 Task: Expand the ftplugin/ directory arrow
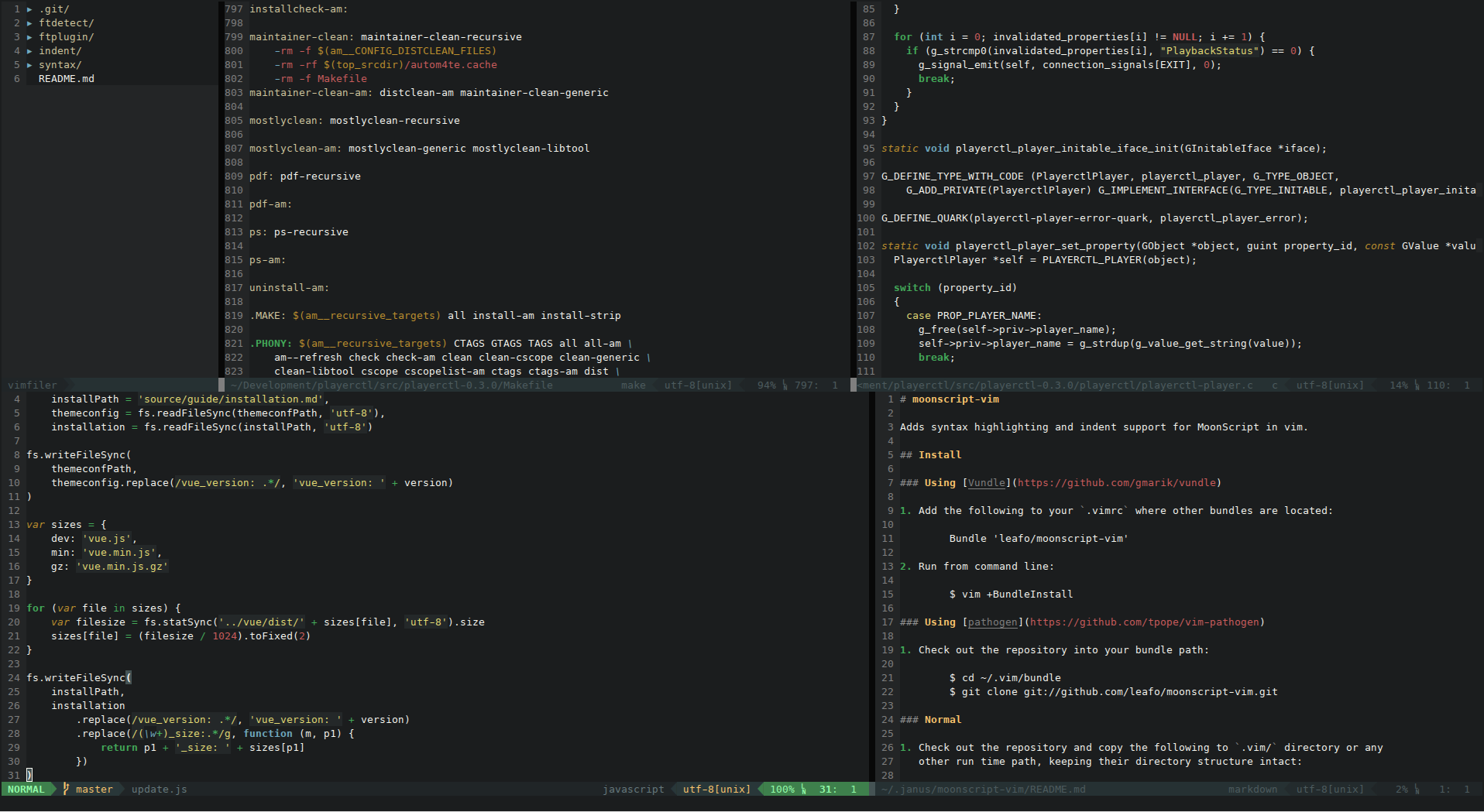coord(29,37)
